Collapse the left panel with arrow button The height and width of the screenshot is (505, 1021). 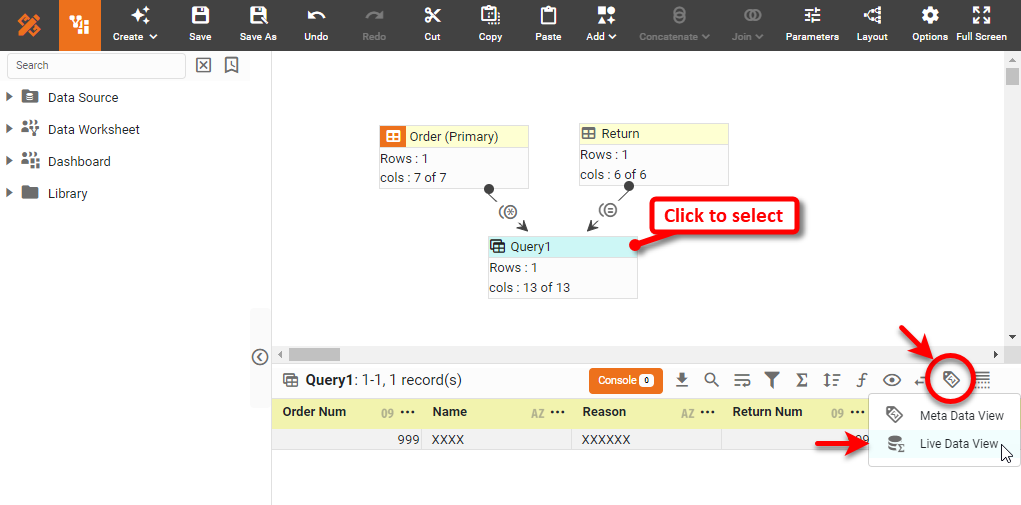click(x=260, y=356)
